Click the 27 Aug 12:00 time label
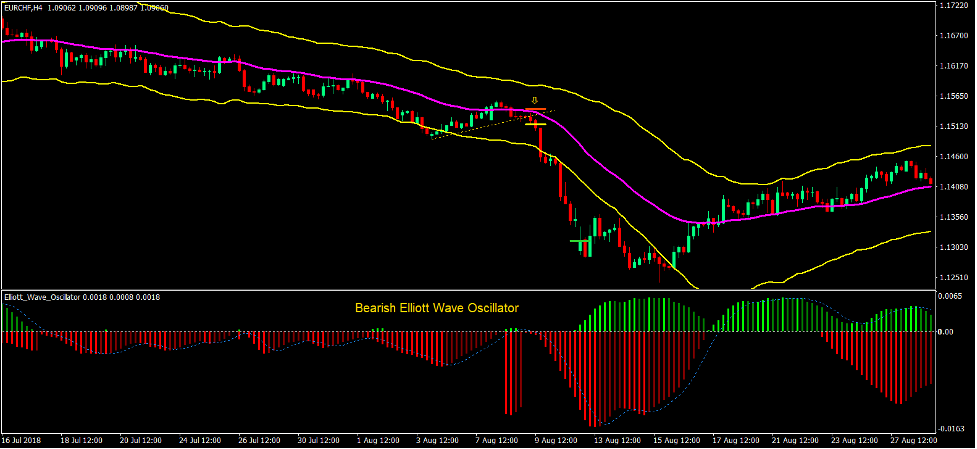The width and height of the screenshot is (977, 449). coord(914,440)
